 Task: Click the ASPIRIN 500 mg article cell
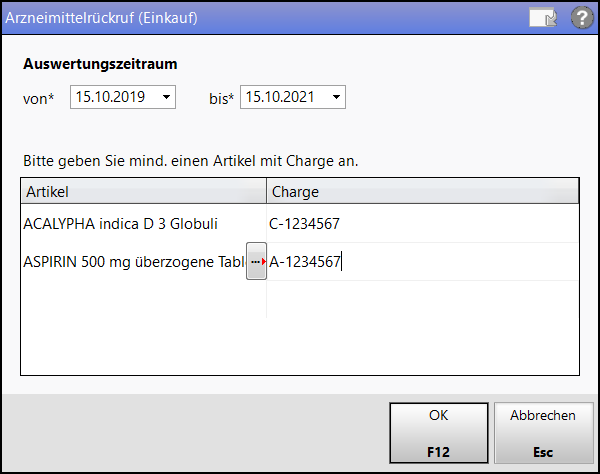134,262
